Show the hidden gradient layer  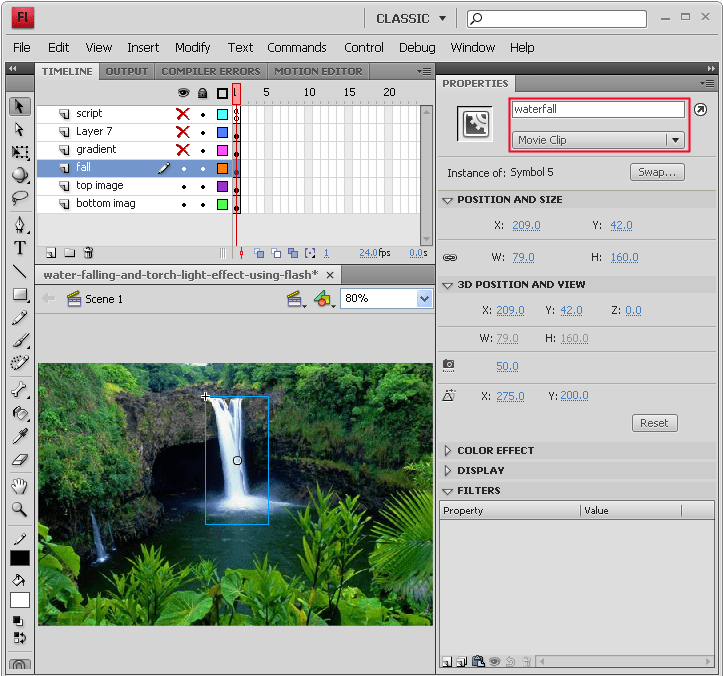tap(183, 150)
